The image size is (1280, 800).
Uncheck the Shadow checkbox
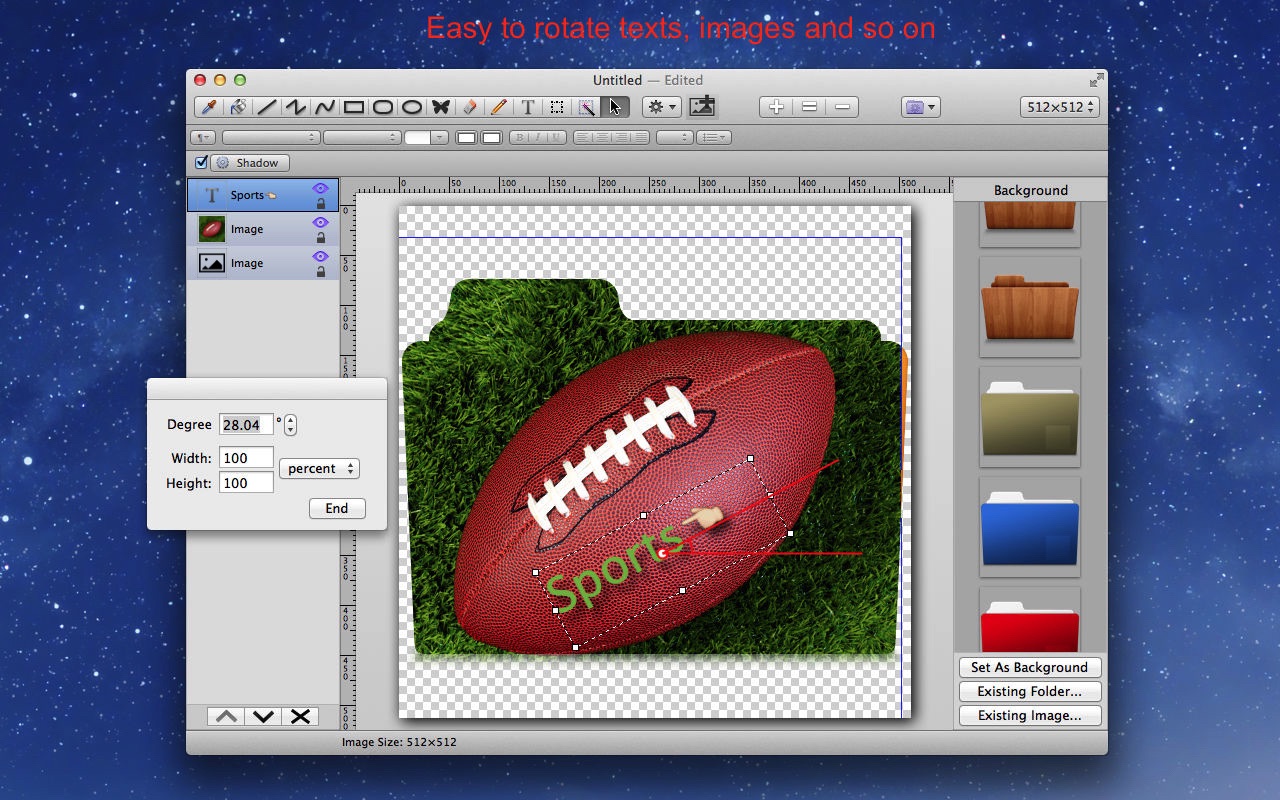click(x=201, y=162)
